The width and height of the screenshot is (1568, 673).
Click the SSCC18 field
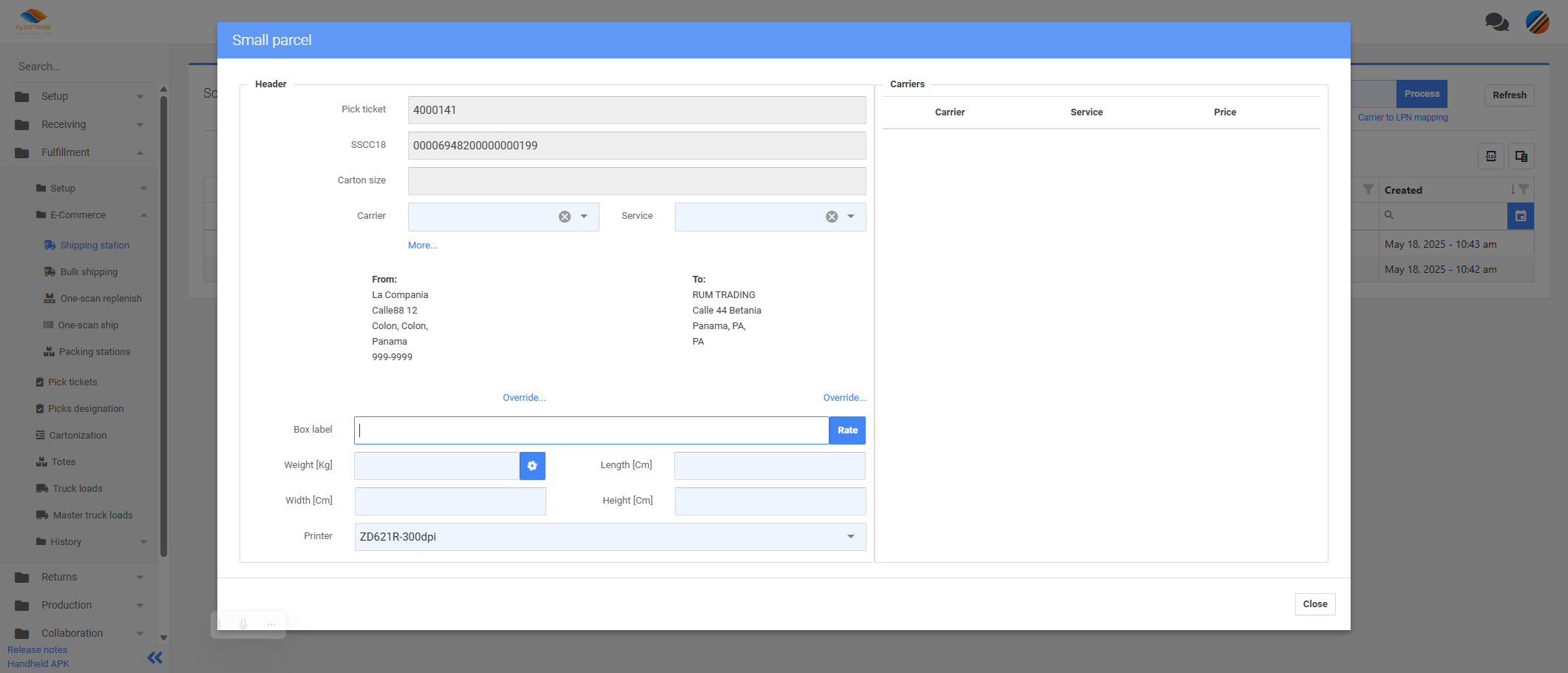tap(637, 146)
